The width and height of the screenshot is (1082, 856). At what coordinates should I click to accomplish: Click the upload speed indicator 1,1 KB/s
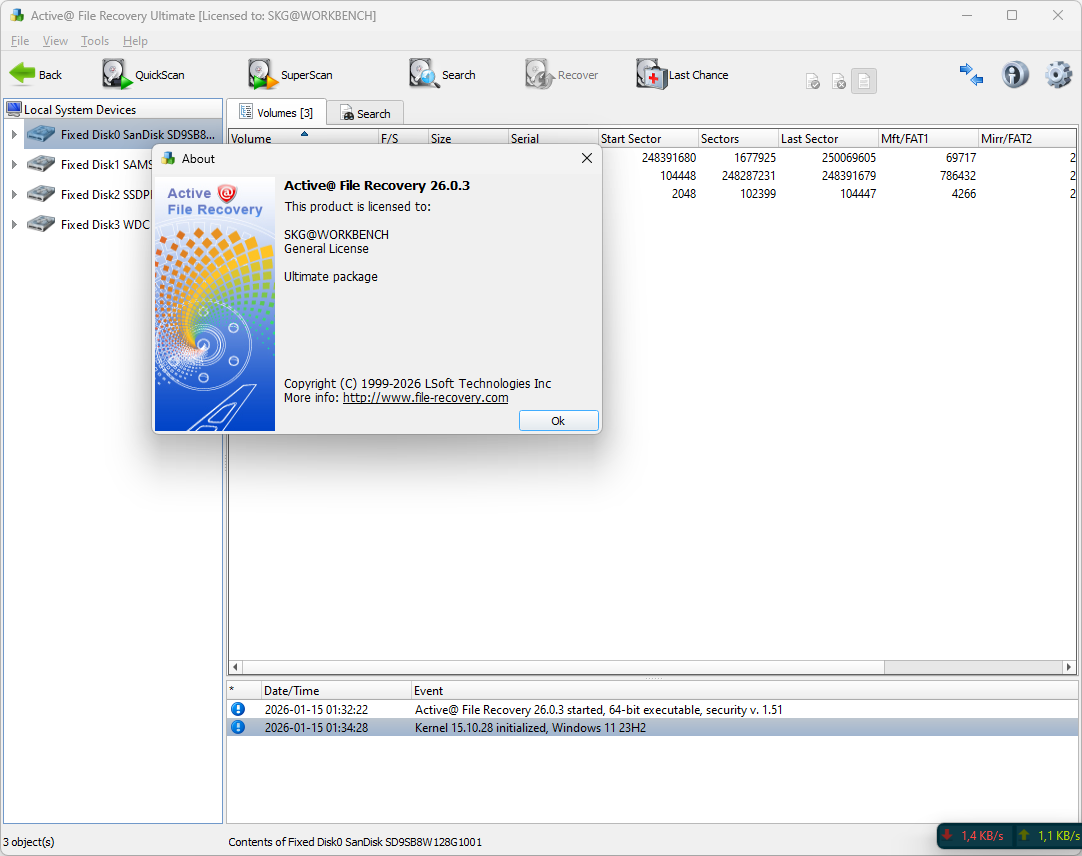coord(1050,836)
